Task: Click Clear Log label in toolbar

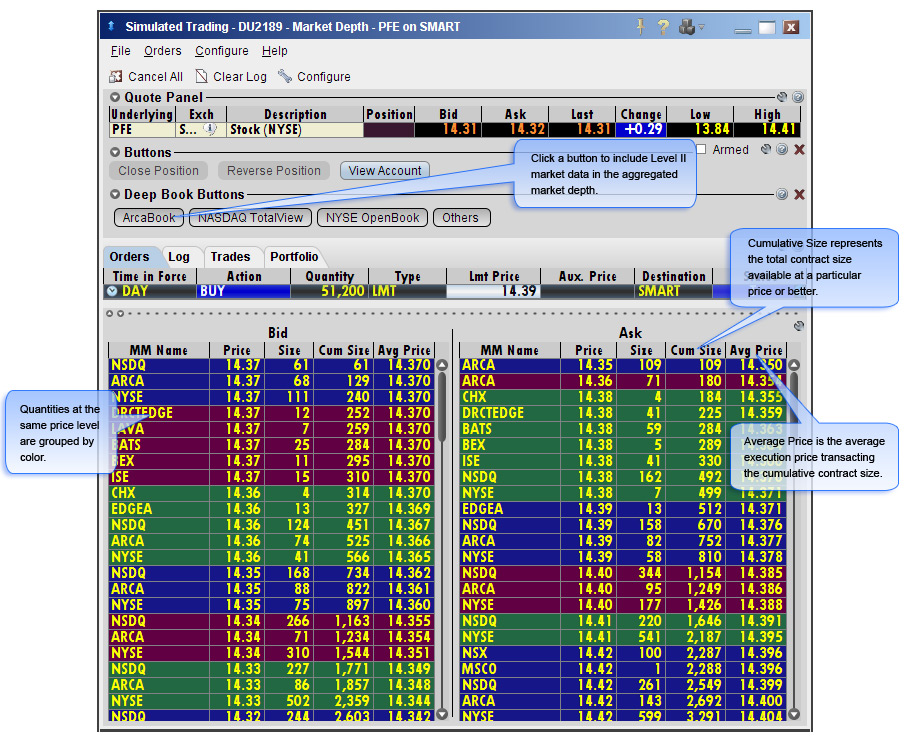Action: click(x=240, y=77)
